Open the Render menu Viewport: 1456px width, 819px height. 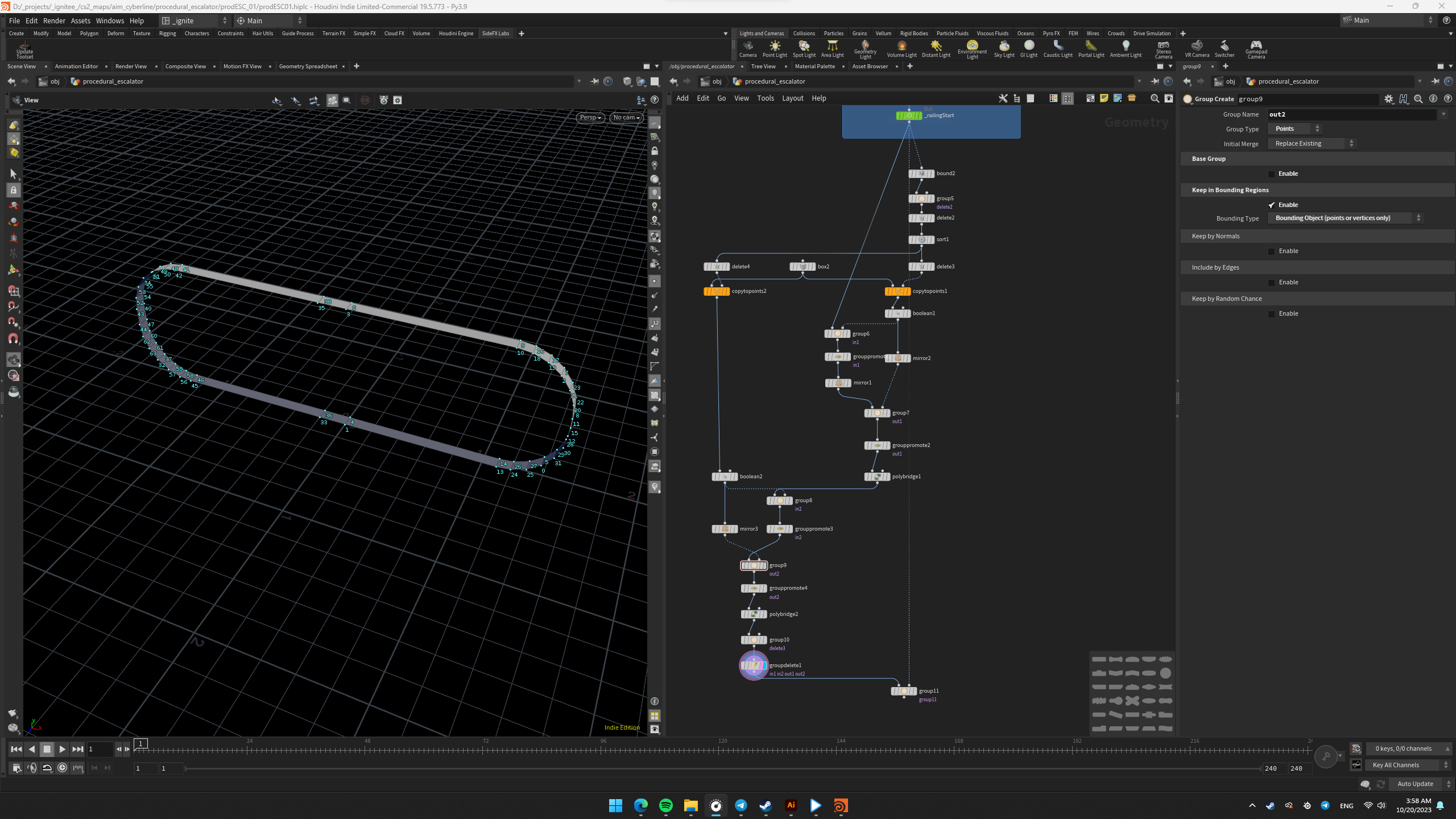[x=54, y=20]
